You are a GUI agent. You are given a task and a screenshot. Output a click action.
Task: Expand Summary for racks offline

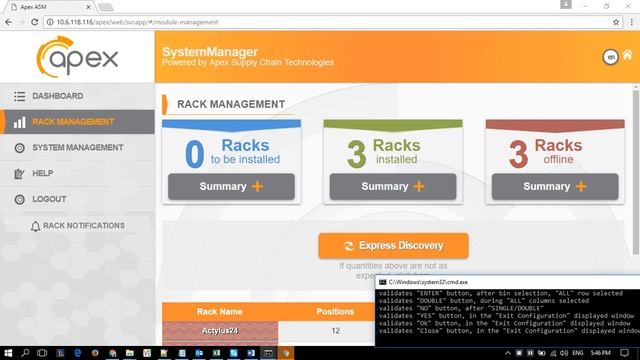(555, 187)
